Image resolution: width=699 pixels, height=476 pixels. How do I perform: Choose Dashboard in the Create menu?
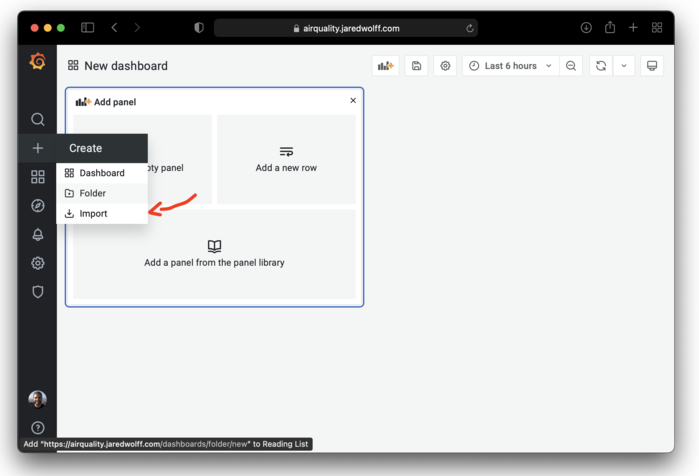coord(101,173)
